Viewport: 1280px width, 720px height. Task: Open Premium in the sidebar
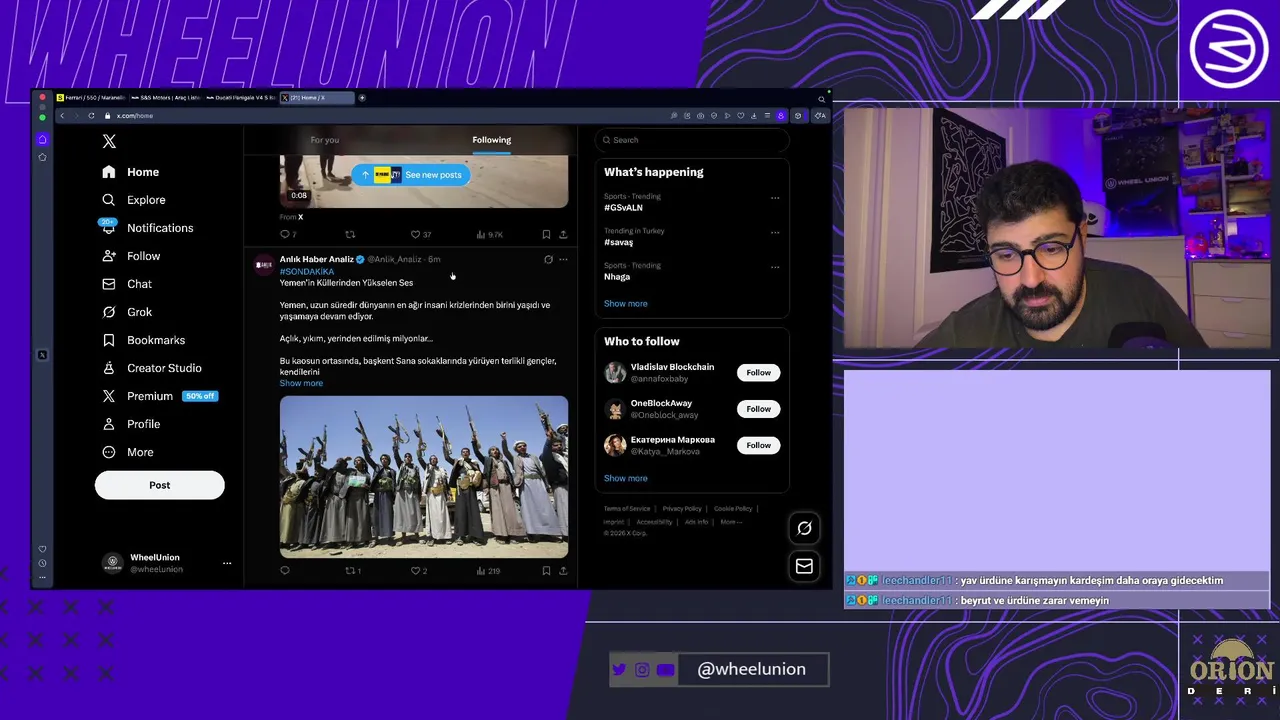159,396
